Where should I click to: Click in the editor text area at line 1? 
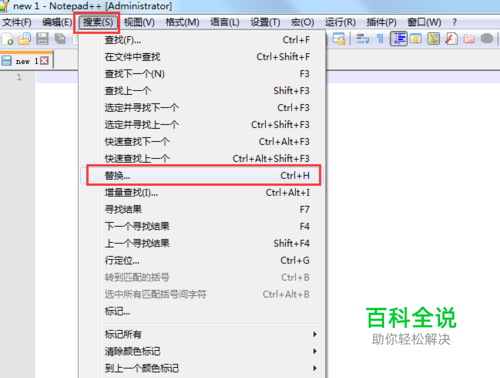pos(413,77)
